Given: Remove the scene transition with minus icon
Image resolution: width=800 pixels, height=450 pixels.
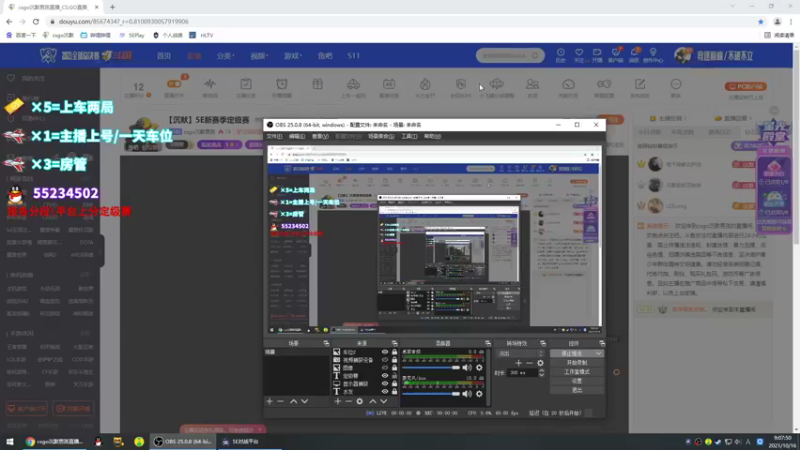Looking at the screenshot, I should tap(530, 363).
